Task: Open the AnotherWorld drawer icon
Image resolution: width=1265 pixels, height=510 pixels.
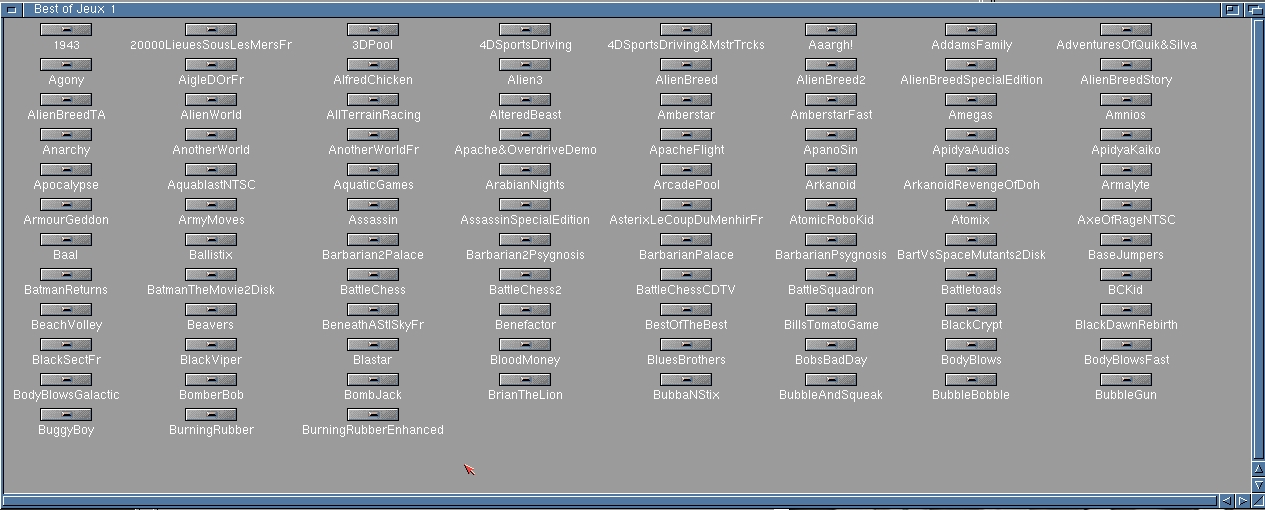Action: pos(211,135)
